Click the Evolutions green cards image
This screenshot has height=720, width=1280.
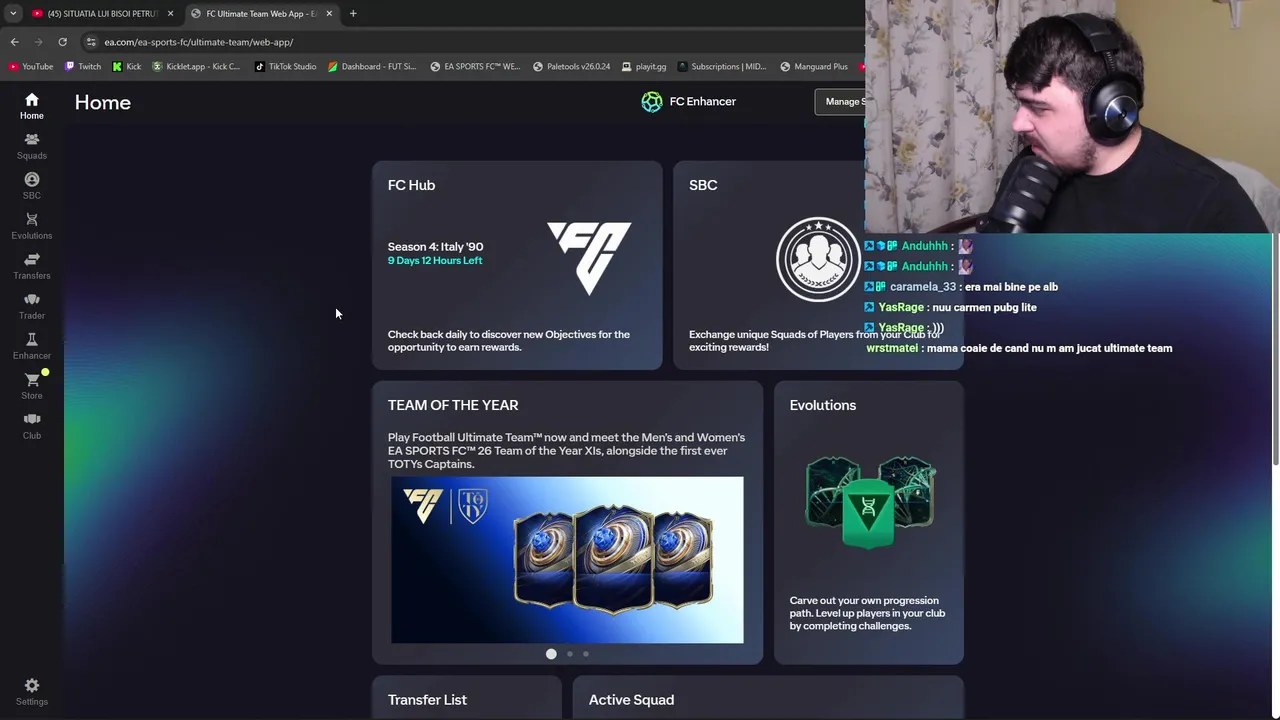tap(869, 502)
